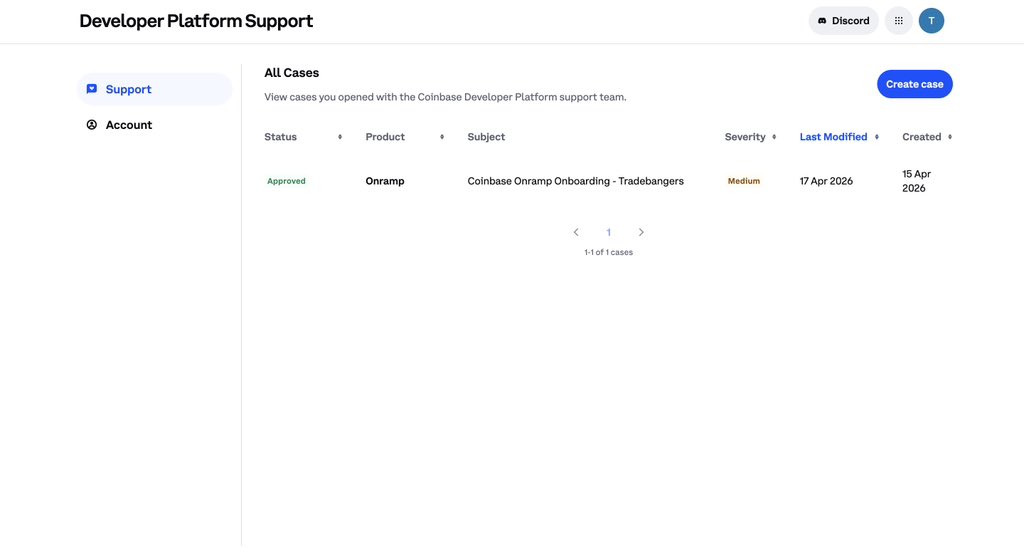
Task: Click the Create case button
Action: coord(914,84)
